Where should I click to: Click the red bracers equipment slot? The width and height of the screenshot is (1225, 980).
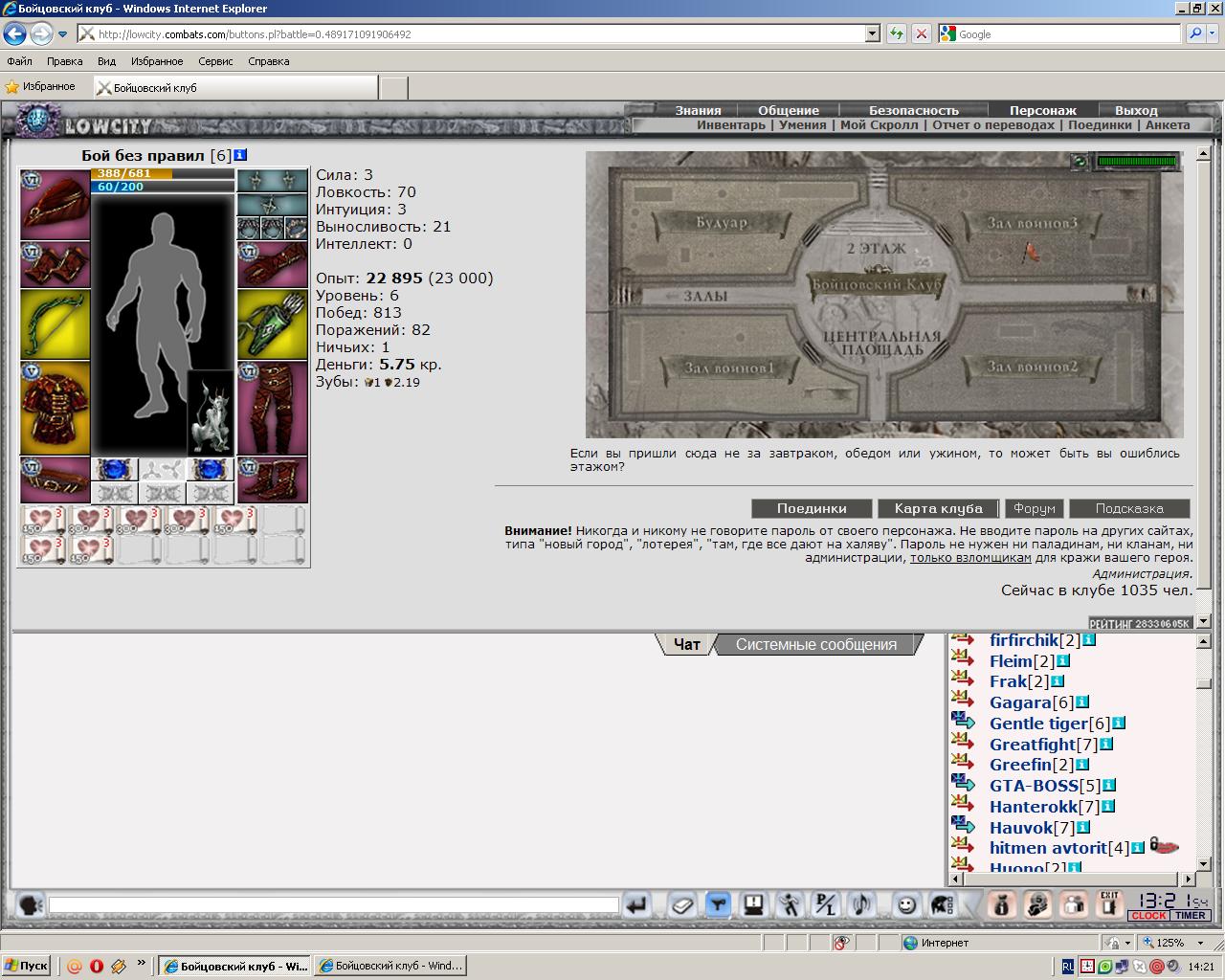(x=56, y=264)
